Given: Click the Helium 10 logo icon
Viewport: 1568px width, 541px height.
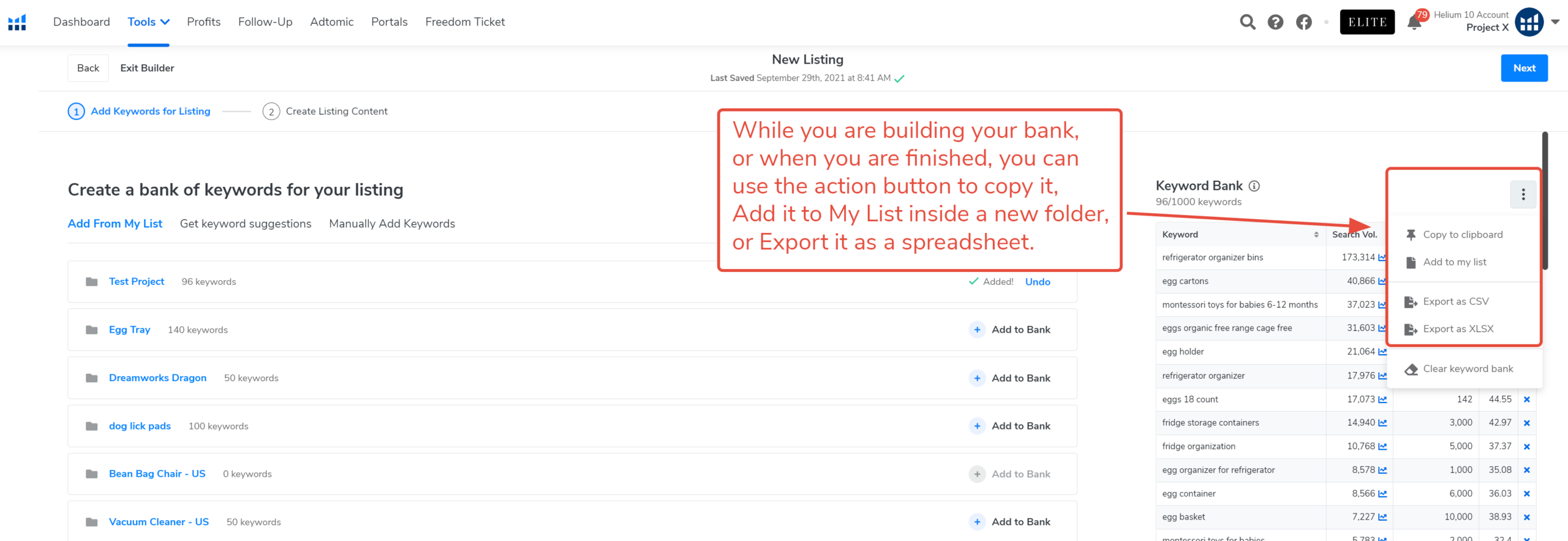Looking at the screenshot, I should [x=17, y=22].
